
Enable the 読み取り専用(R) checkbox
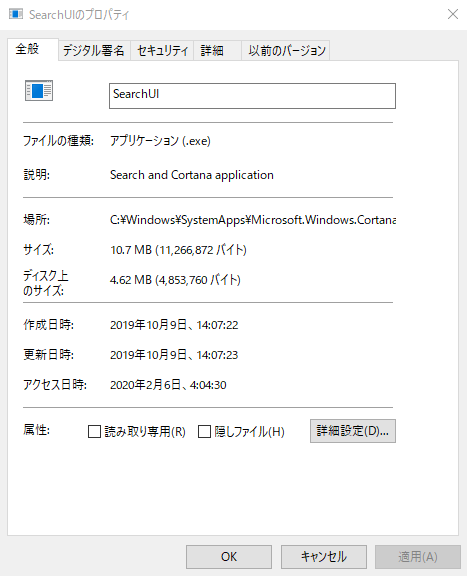(94, 431)
